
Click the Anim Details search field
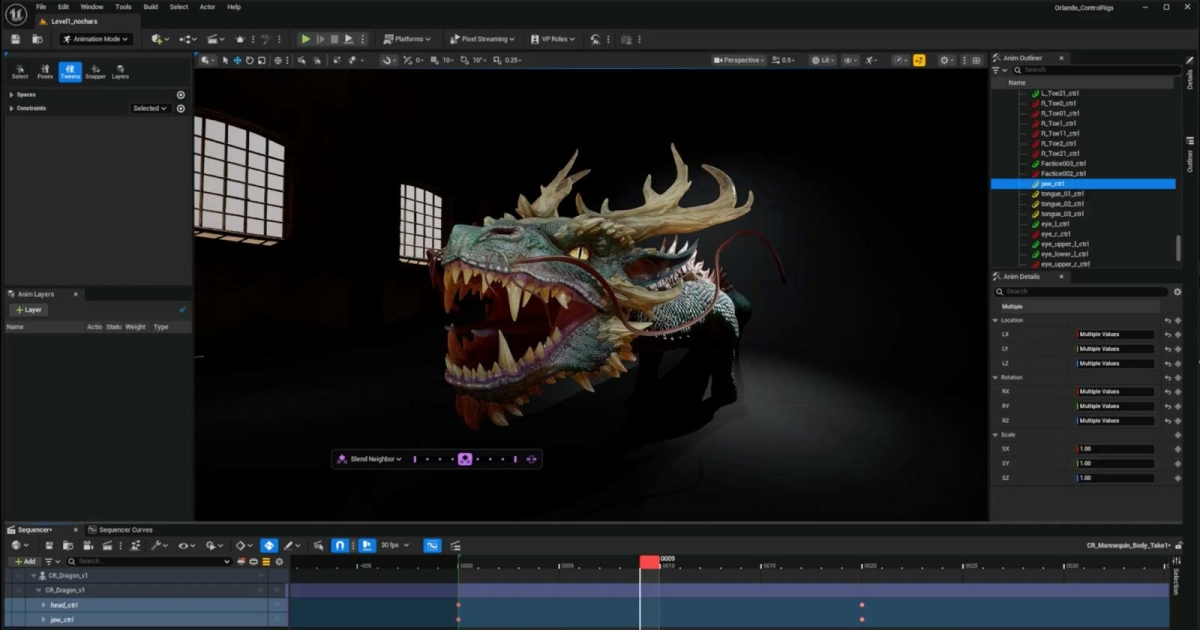click(x=1081, y=292)
